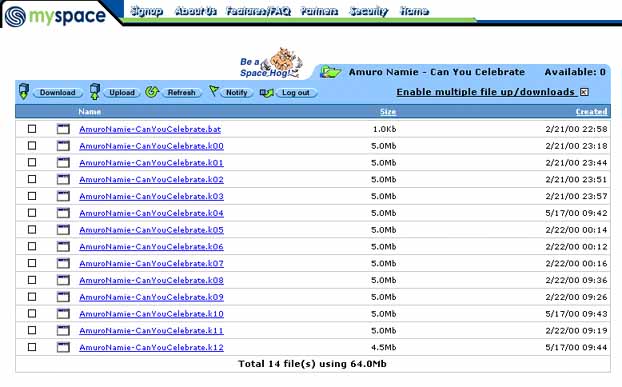Check the box for the .k04 file
622x387 pixels.
[32, 213]
